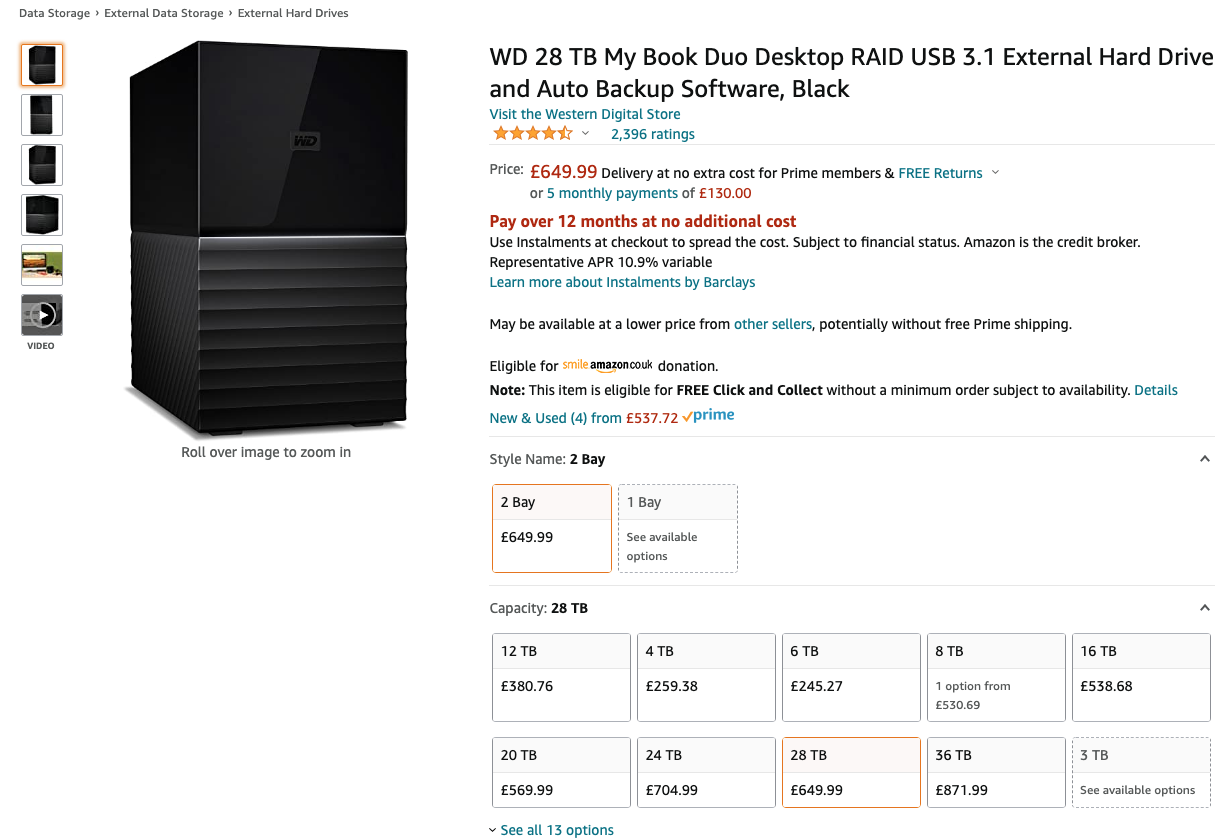Go to Data Storage breadcrumb
Image resolution: width=1224 pixels, height=840 pixels.
[x=55, y=13]
